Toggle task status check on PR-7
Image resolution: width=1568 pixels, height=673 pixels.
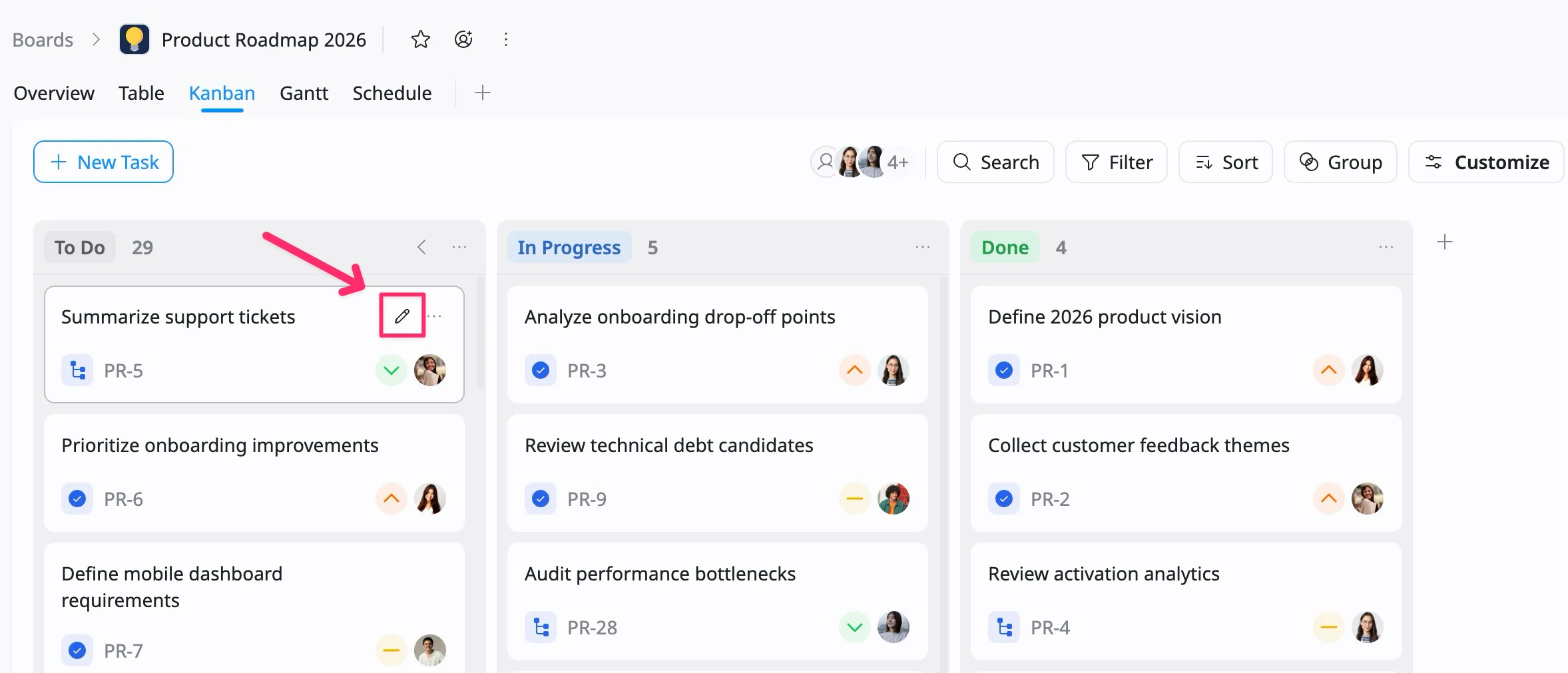coord(77,650)
